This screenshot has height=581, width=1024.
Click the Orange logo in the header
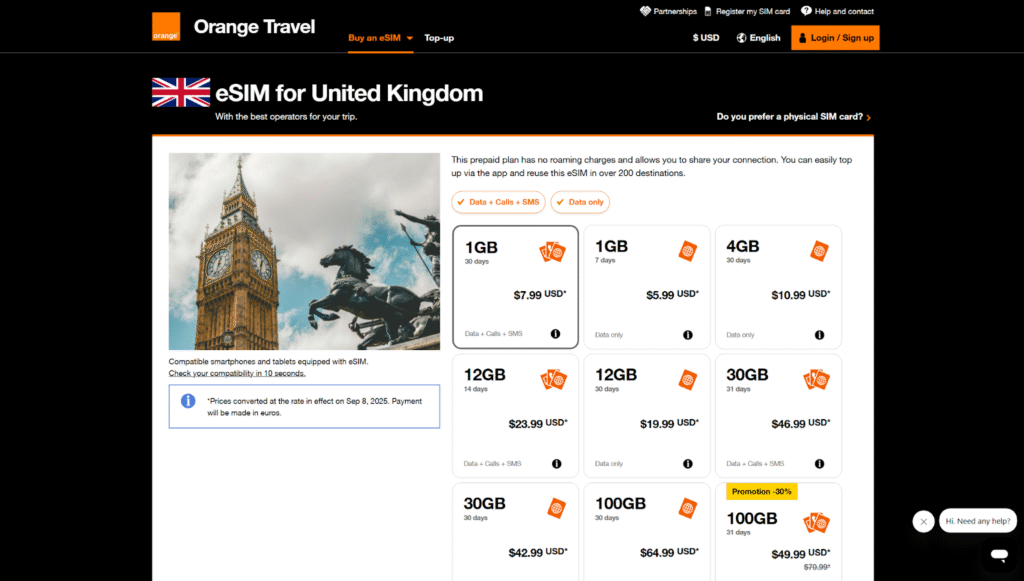tap(166, 27)
